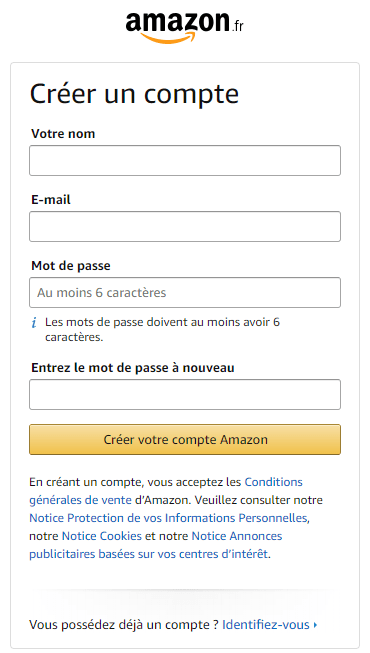Image resolution: width=370 pixels, height=653 pixels.
Task: Click the blue info icon under password field
Action: click(34, 322)
